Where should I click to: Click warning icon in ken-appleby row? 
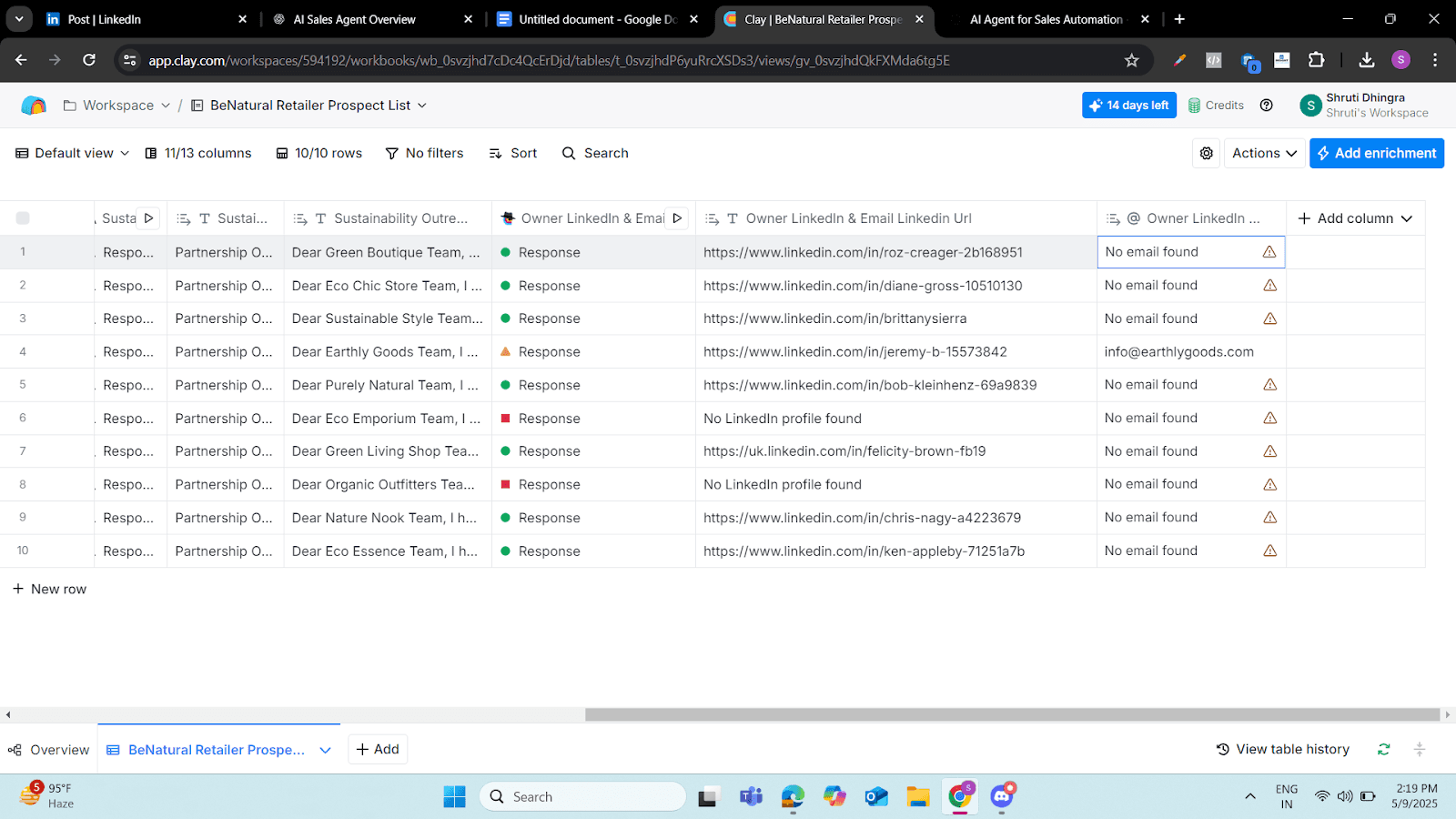[x=1269, y=551]
